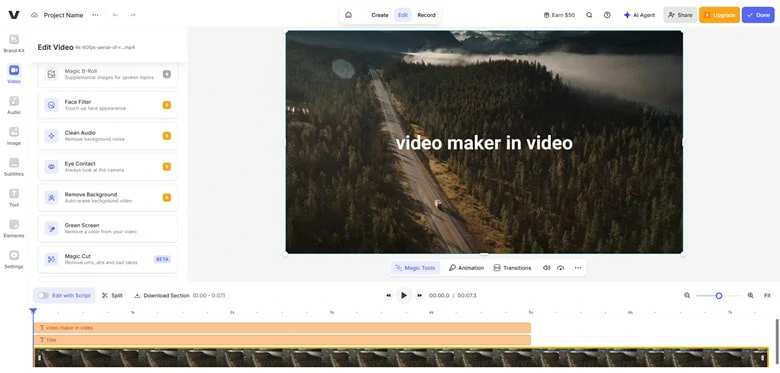
Task: Open more options ellipsis under preview
Action: [x=578, y=268]
